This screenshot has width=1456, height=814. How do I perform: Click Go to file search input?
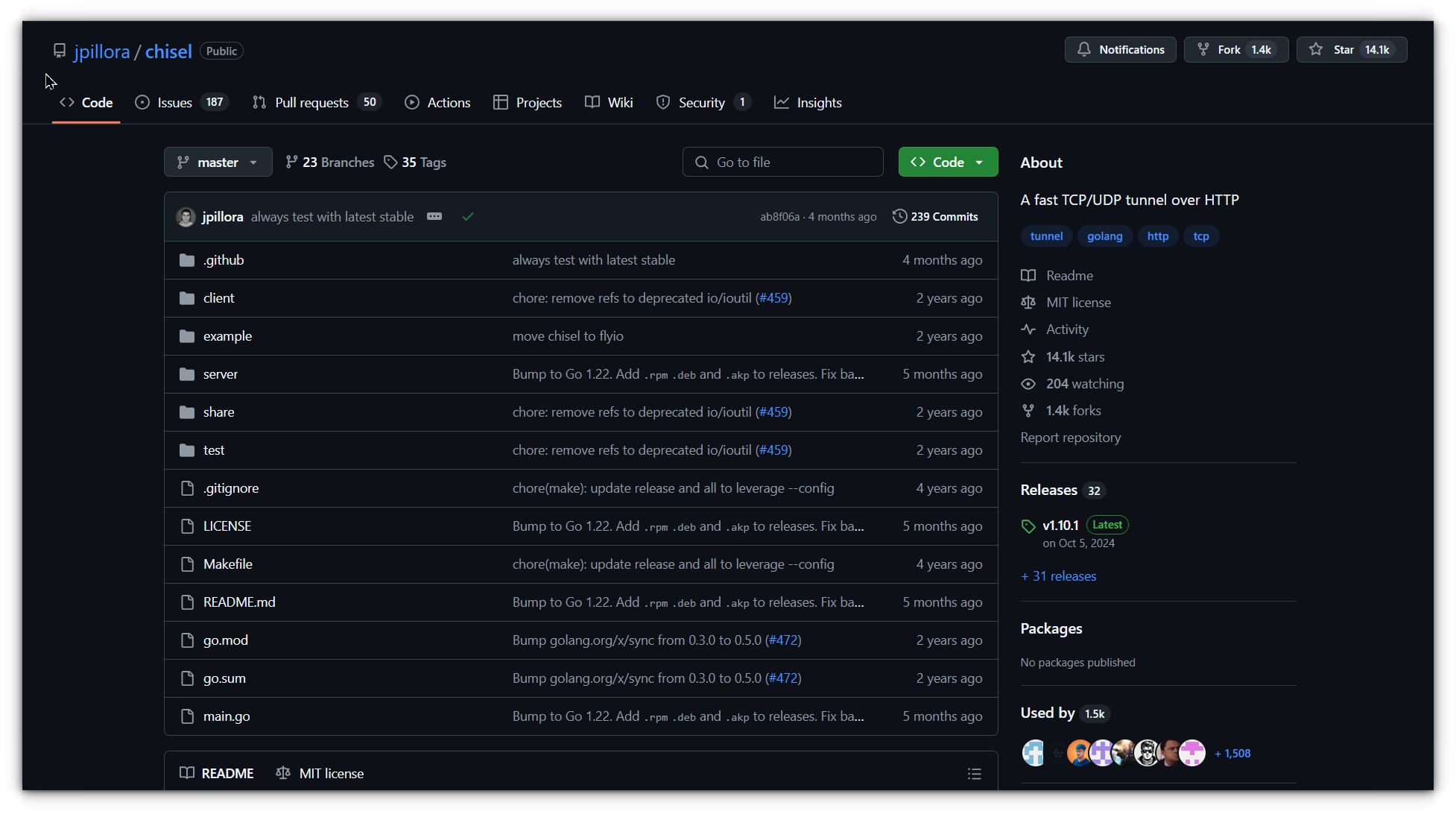pyautogui.click(x=782, y=161)
